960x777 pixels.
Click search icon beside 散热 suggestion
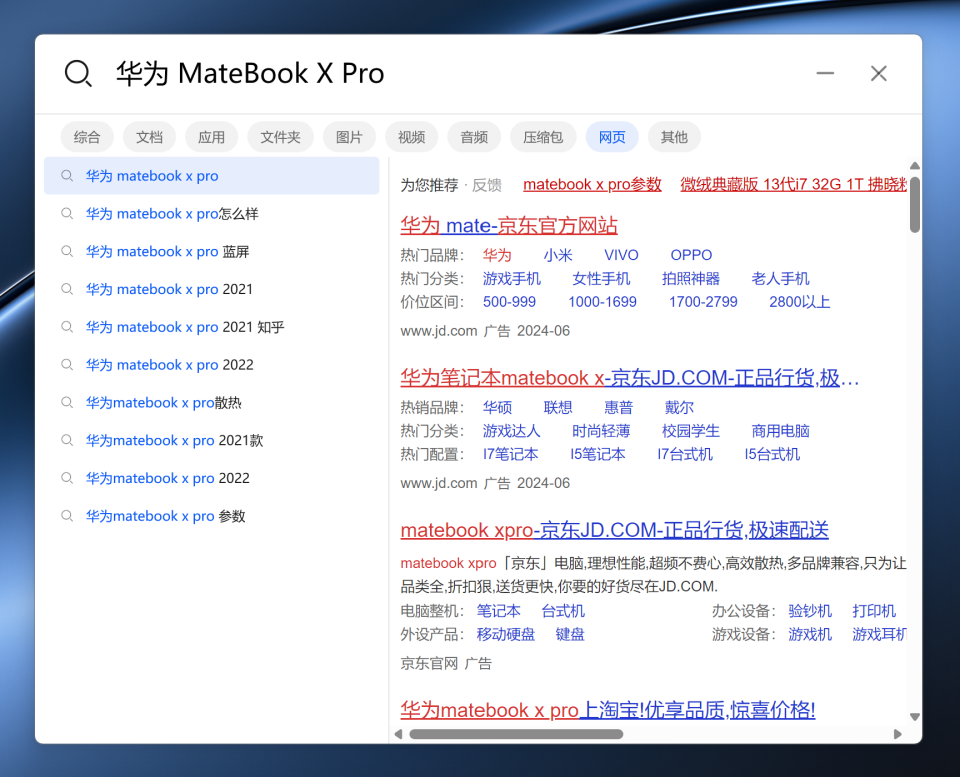(x=67, y=403)
